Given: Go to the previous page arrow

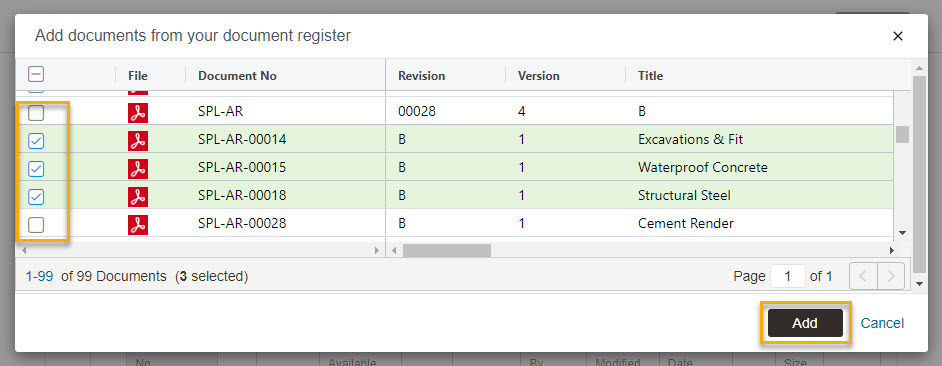Looking at the screenshot, I should point(863,276).
